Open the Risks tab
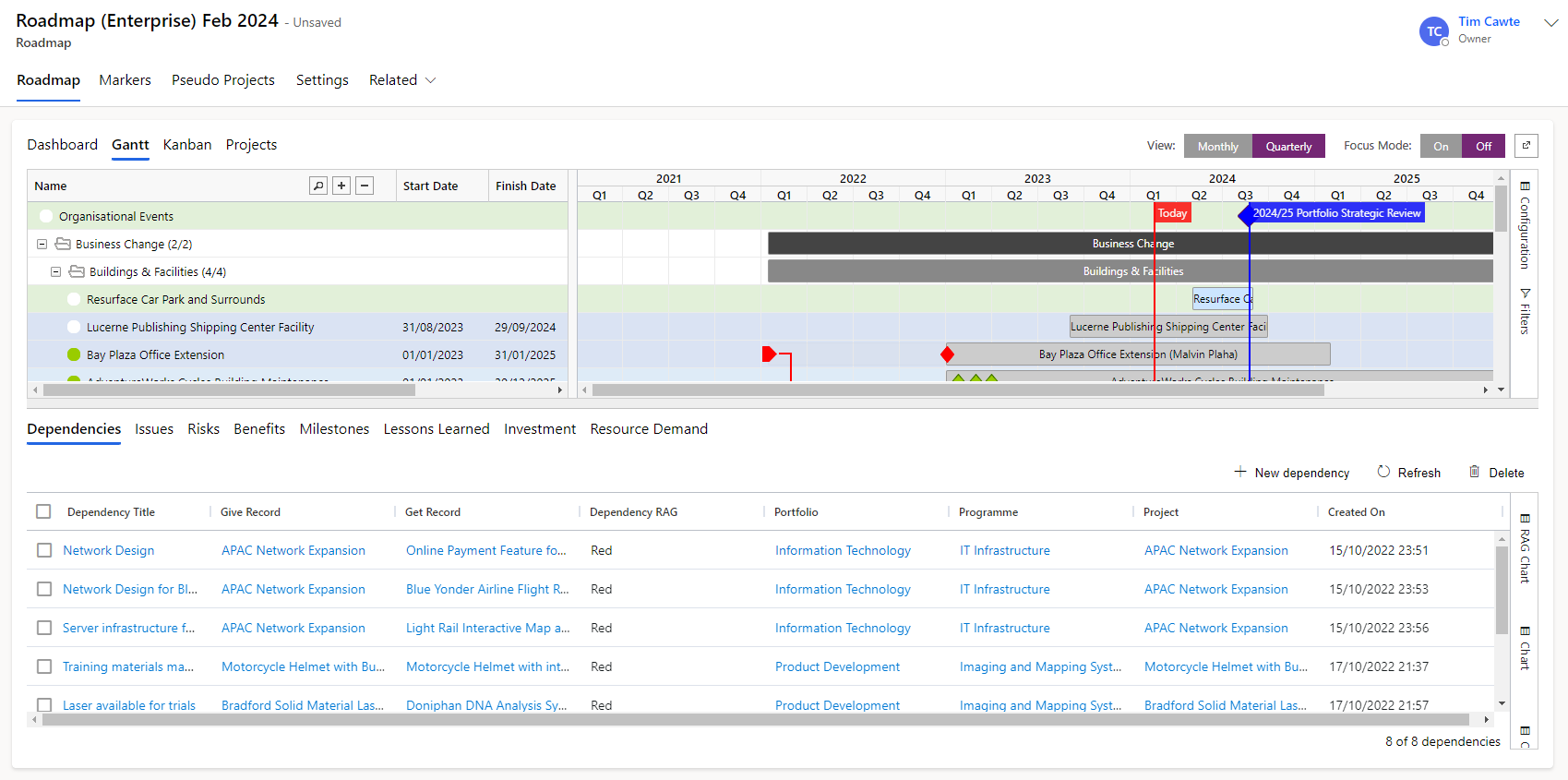This screenshot has width=1568, height=780. coord(203,429)
